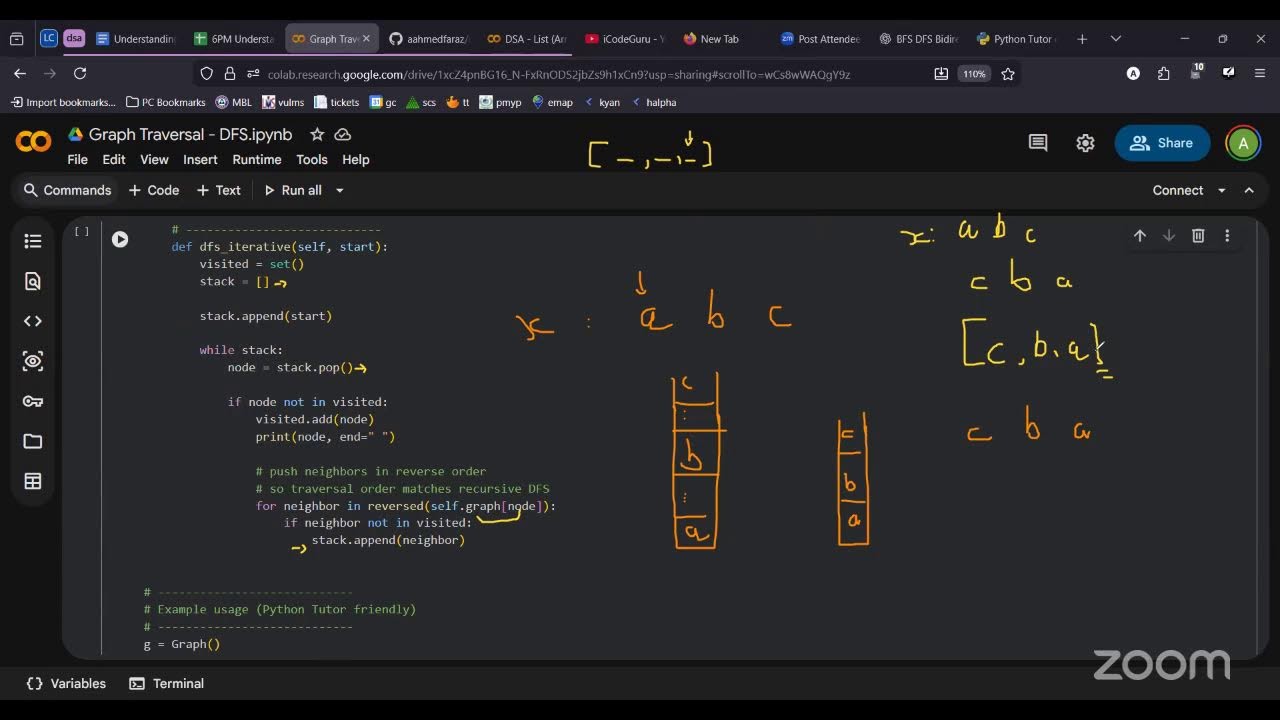The image size is (1280, 720).
Task: Click the address bar URL
Action: pos(557,74)
